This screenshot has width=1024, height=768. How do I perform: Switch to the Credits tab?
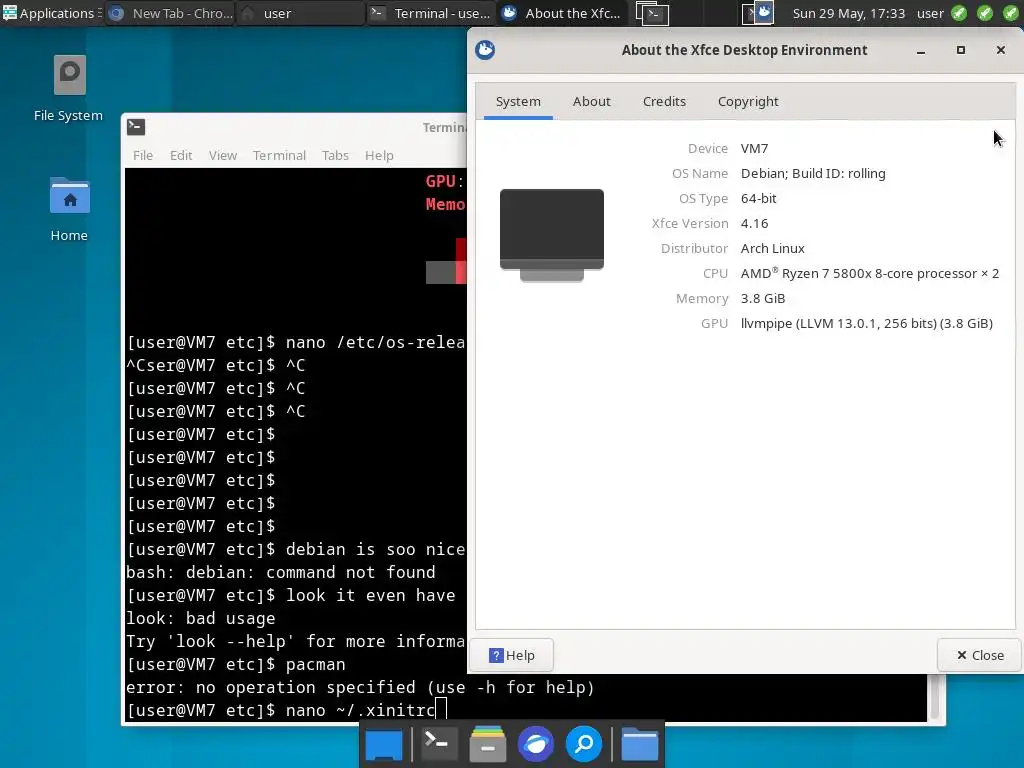tap(664, 102)
